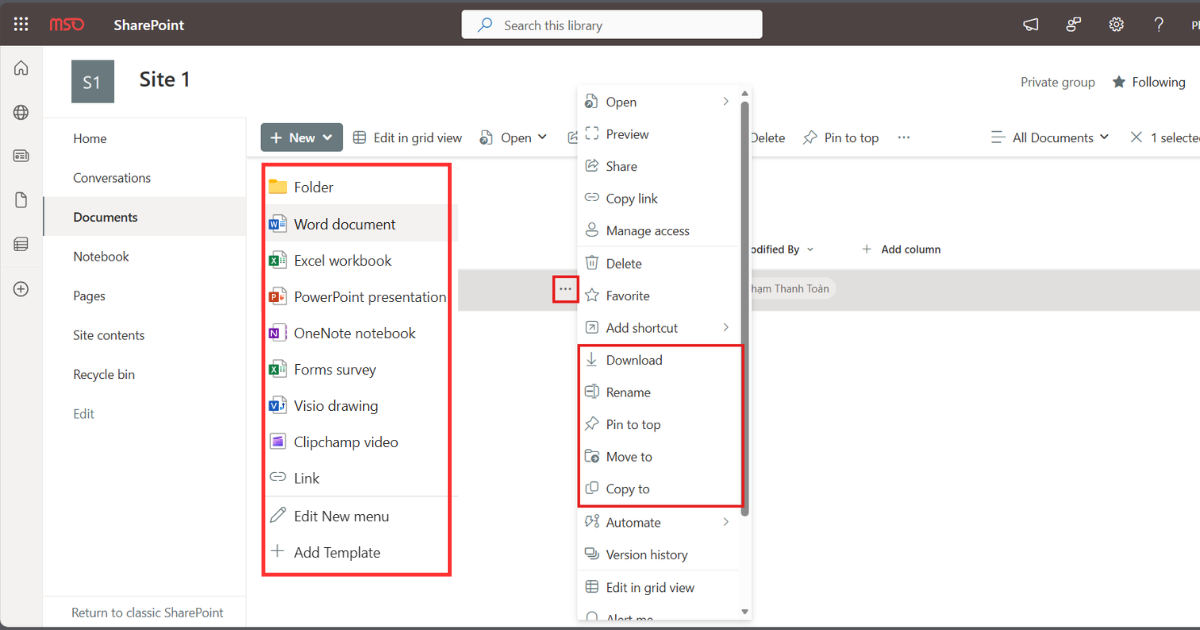Toggle Following for Site 1
This screenshot has width=1200, height=630.
click(1148, 81)
